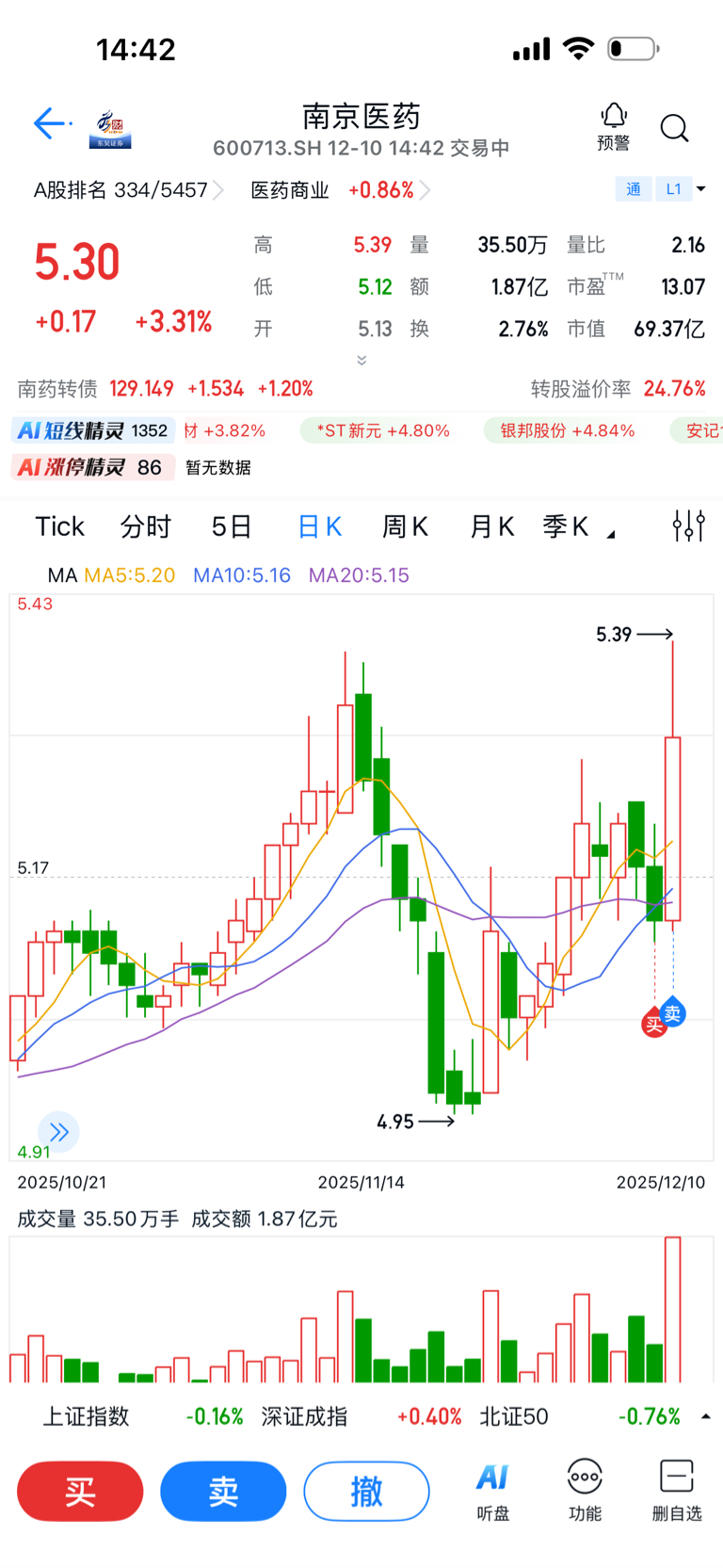The height and width of the screenshot is (1568, 723).
Task: Open A股排名 334/5457 ranking
Action: [x=128, y=190]
